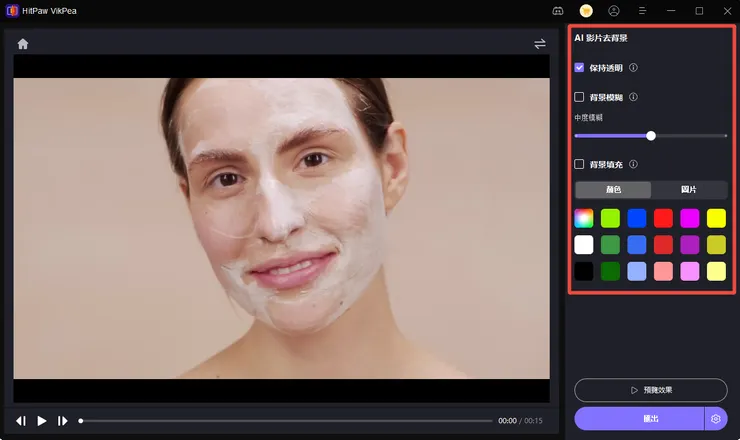
Task: Click the video preview of woman's face
Action: coord(281,228)
